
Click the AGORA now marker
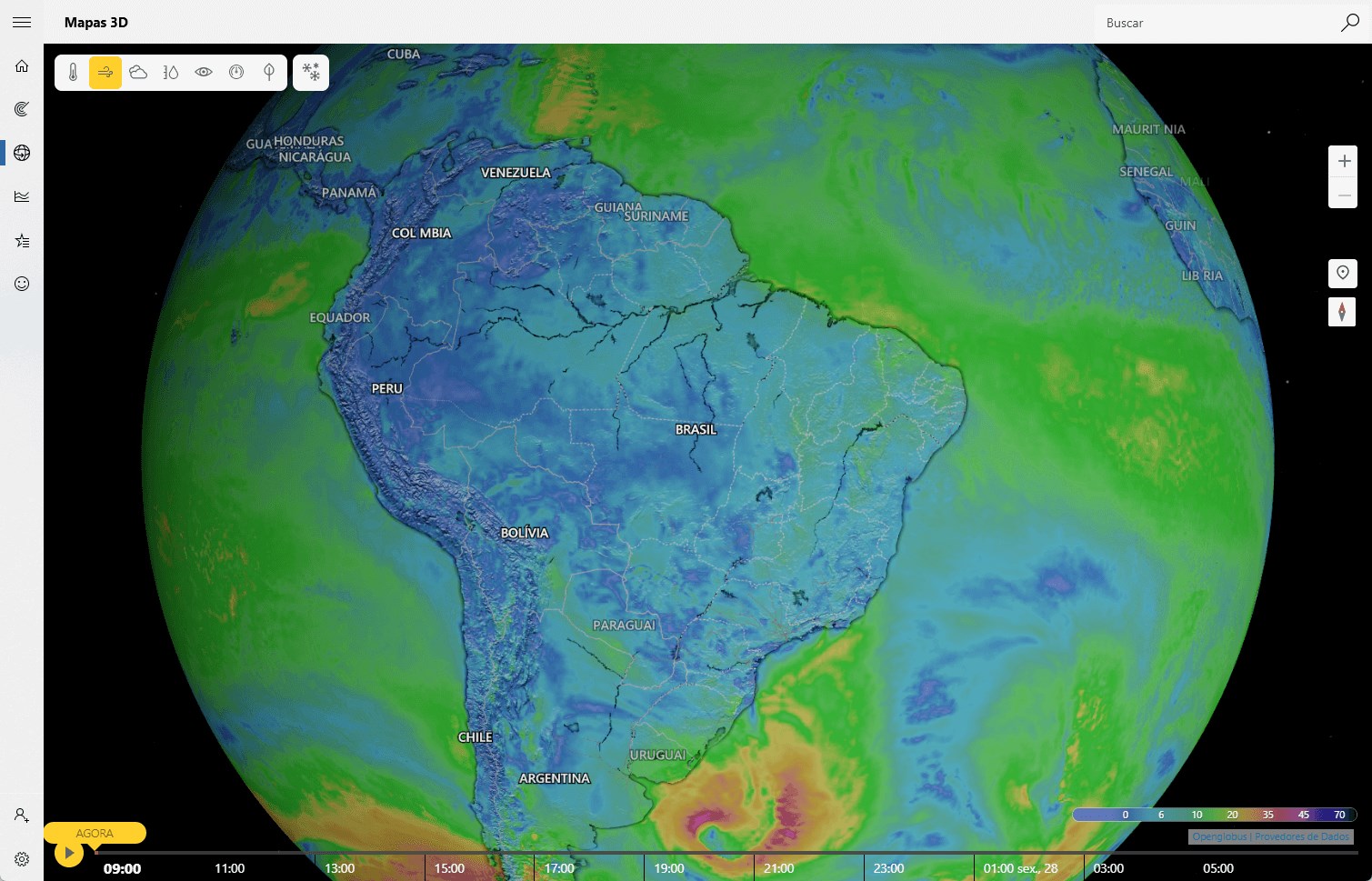pyautogui.click(x=95, y=833)
